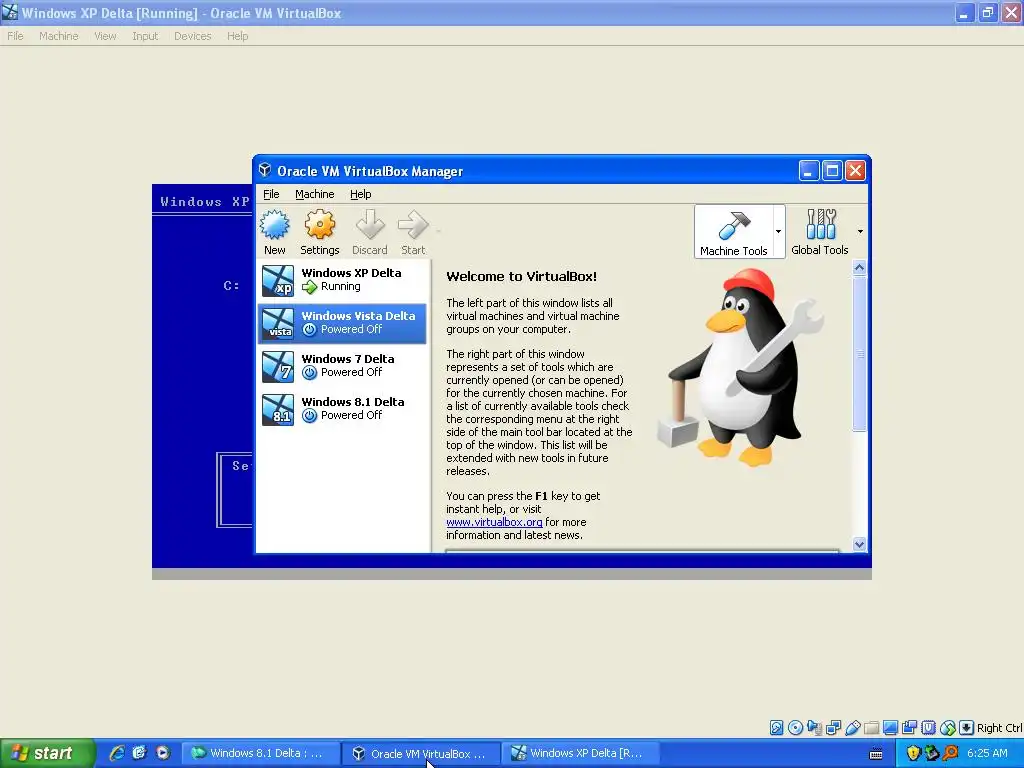Click the display status bar icon
1024x768 pixels.
click(x=890, y=728)
